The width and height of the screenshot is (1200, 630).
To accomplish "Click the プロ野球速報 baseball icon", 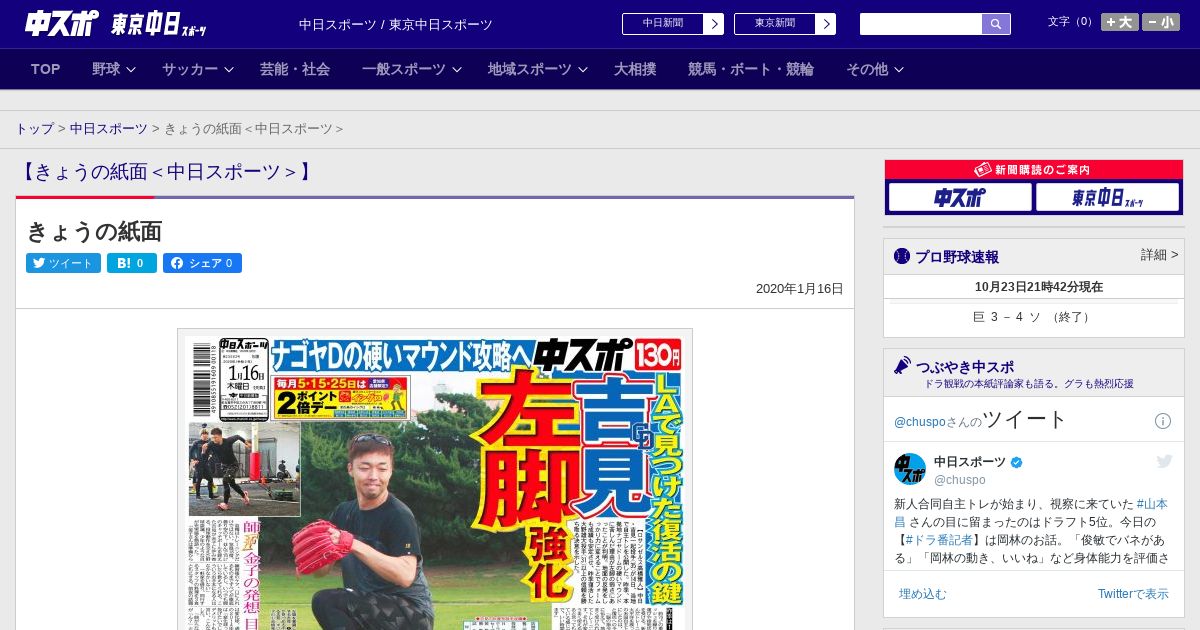I will coord(902,256).
